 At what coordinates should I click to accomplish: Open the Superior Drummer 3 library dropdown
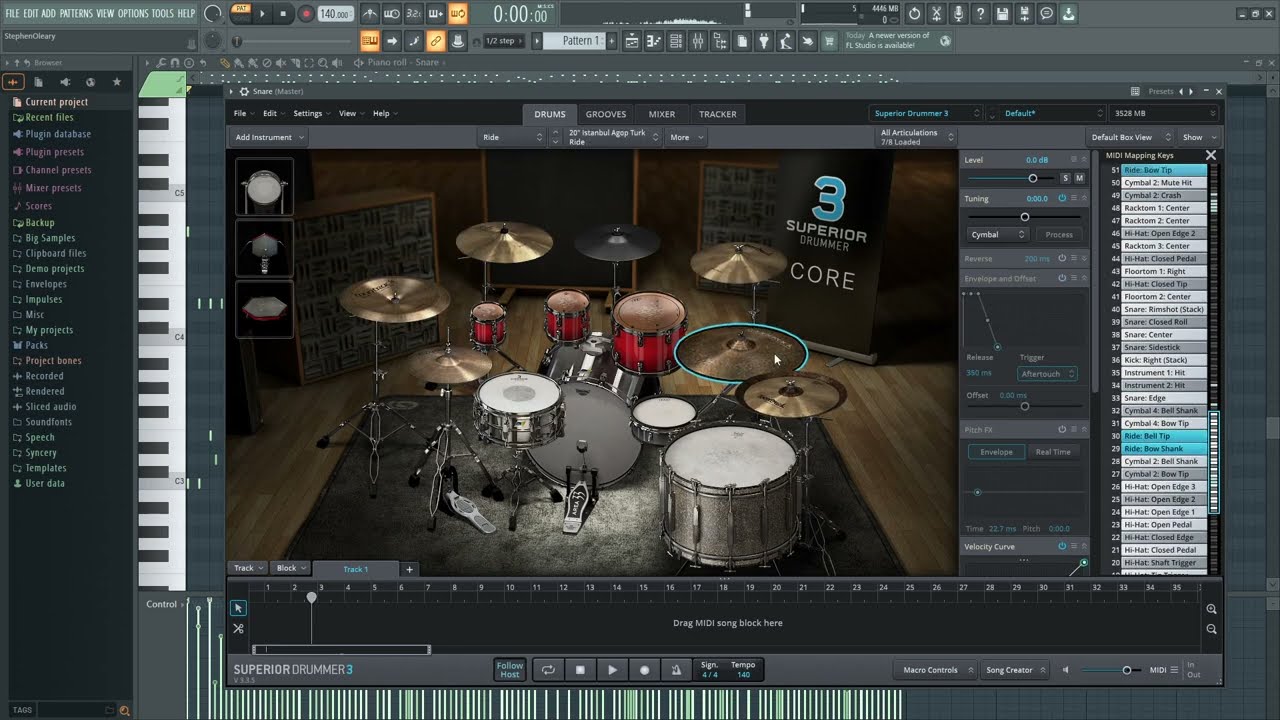(928, 113)
